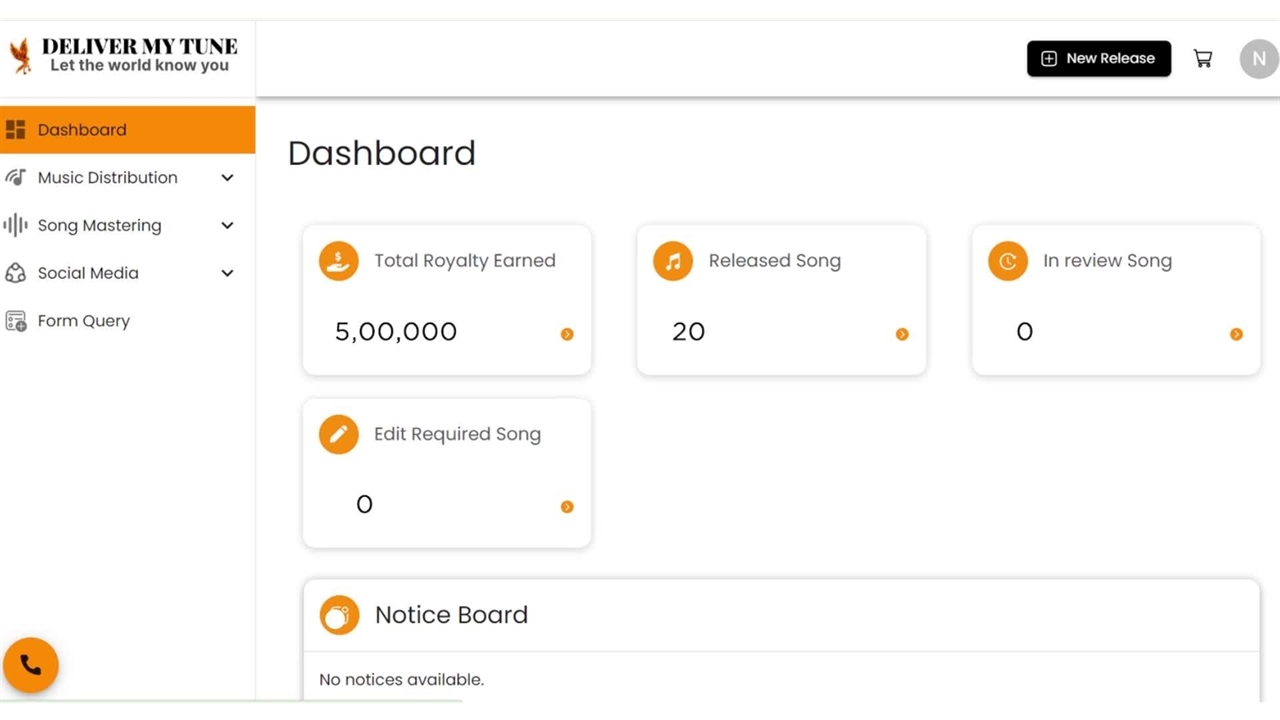
Task: Expand the Song Mastering chevron
Action: [x=227, y=226]
